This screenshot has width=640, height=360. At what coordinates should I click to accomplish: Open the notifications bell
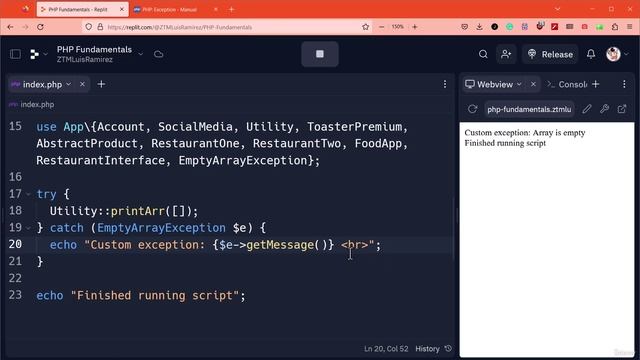[x=591, y=54]
